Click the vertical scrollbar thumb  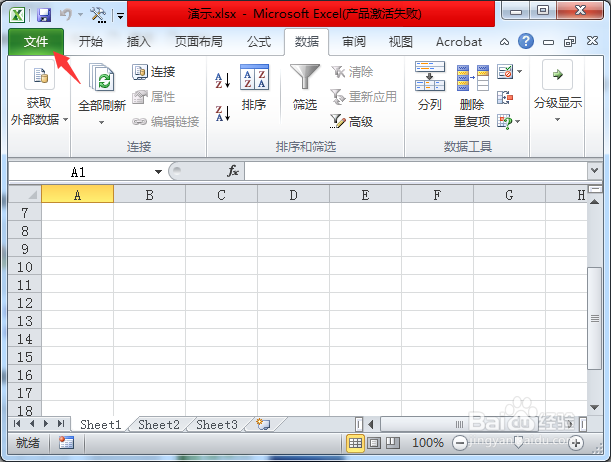point(595,318)
